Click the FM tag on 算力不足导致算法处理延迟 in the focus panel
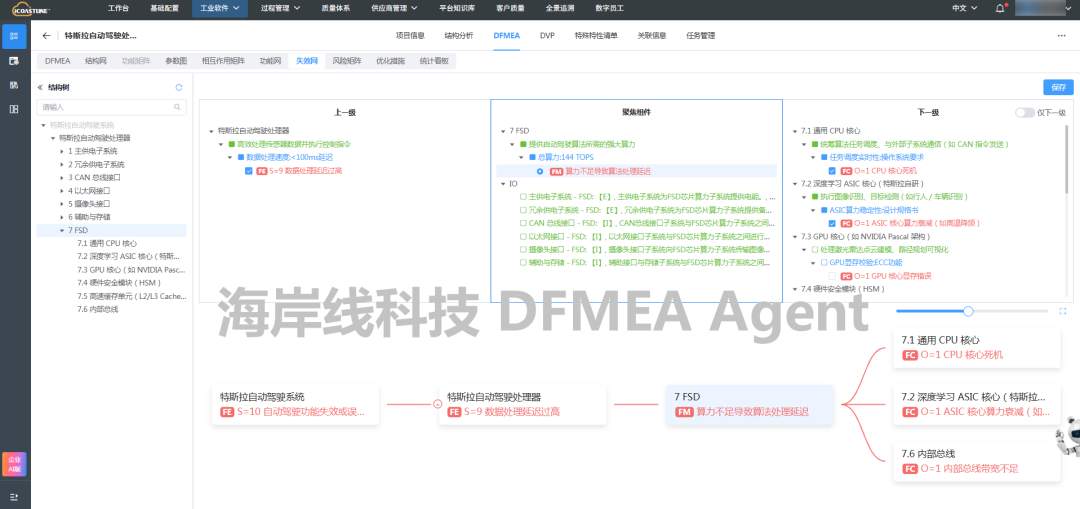The image size is (1080, 509). 556,171
